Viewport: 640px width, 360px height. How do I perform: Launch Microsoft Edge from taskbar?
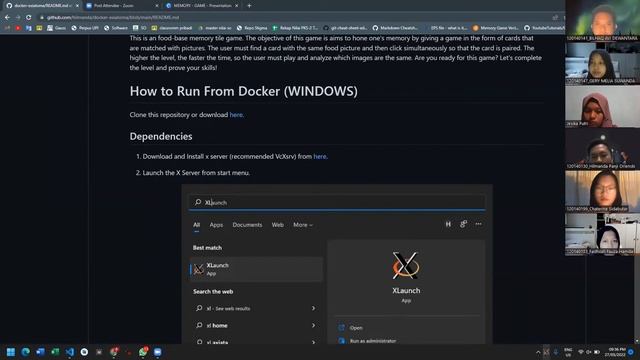click(x=25, y=352)
